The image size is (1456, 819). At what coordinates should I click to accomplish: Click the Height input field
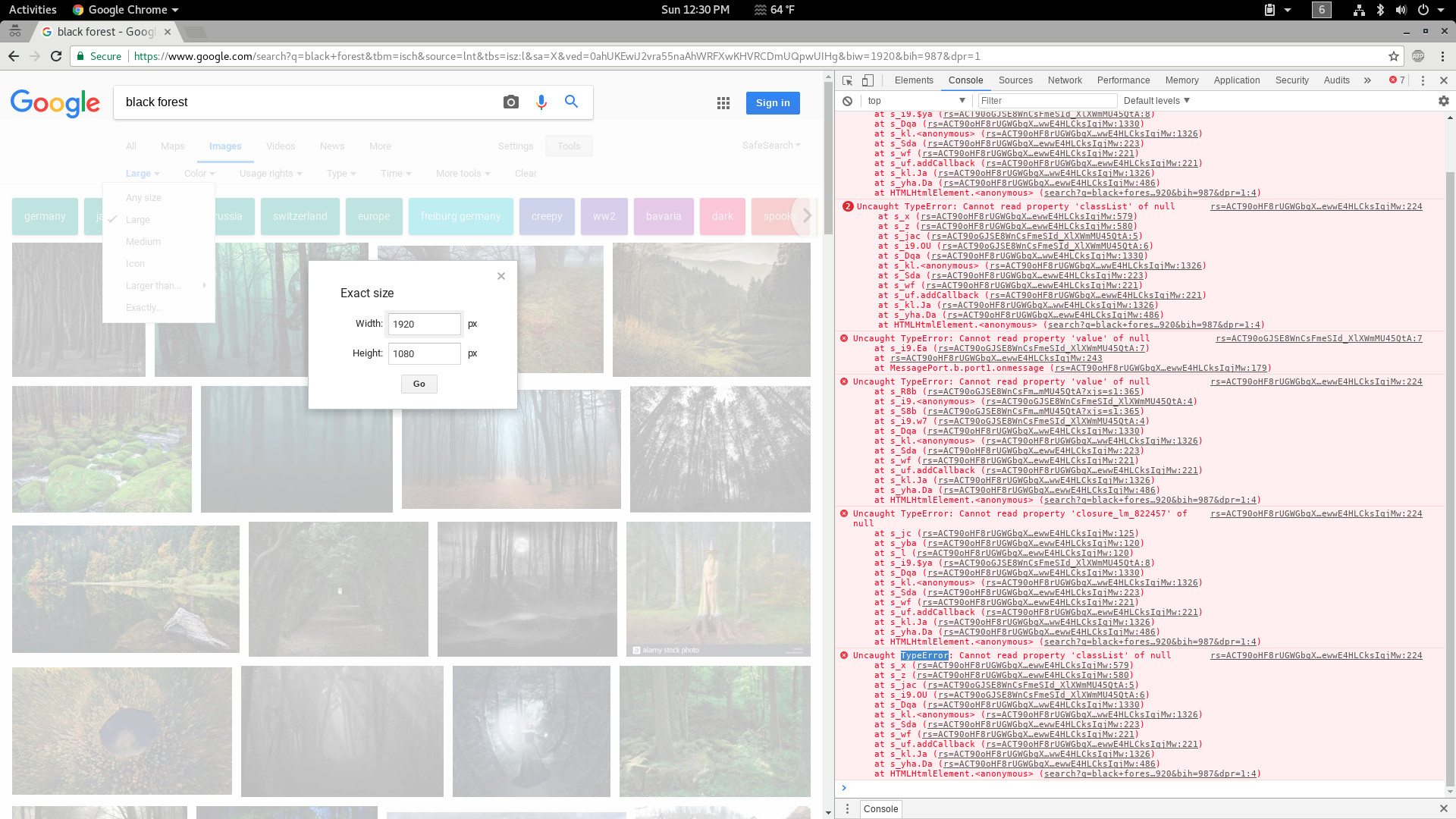[425, 353]
